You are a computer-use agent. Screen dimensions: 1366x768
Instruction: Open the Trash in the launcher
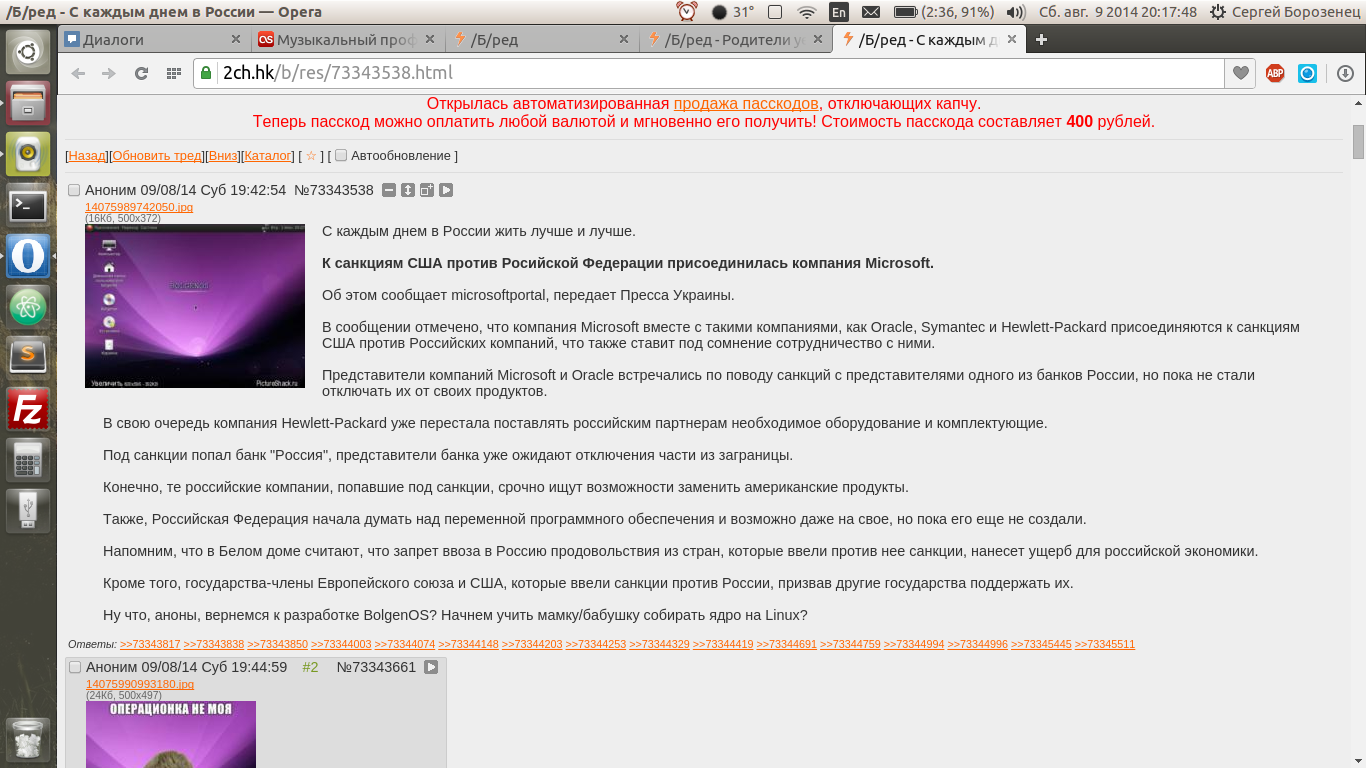click(x=28, y=740)
